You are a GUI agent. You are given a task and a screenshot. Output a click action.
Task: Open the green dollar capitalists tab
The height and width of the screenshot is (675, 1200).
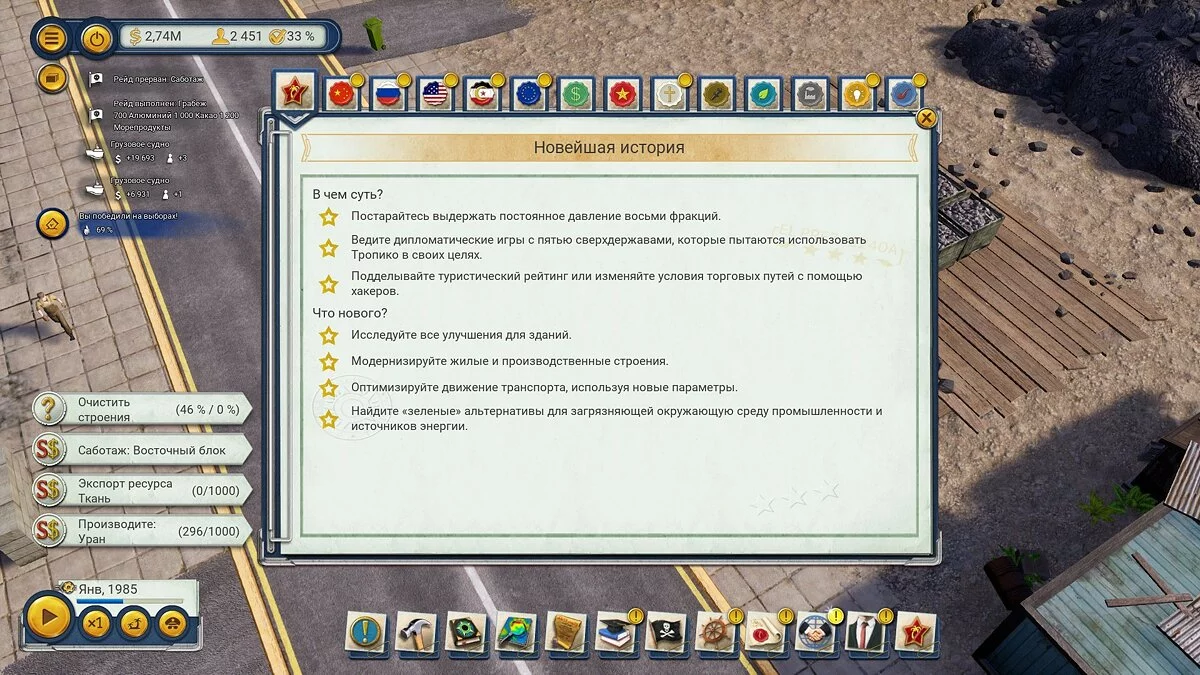(575, 95)
